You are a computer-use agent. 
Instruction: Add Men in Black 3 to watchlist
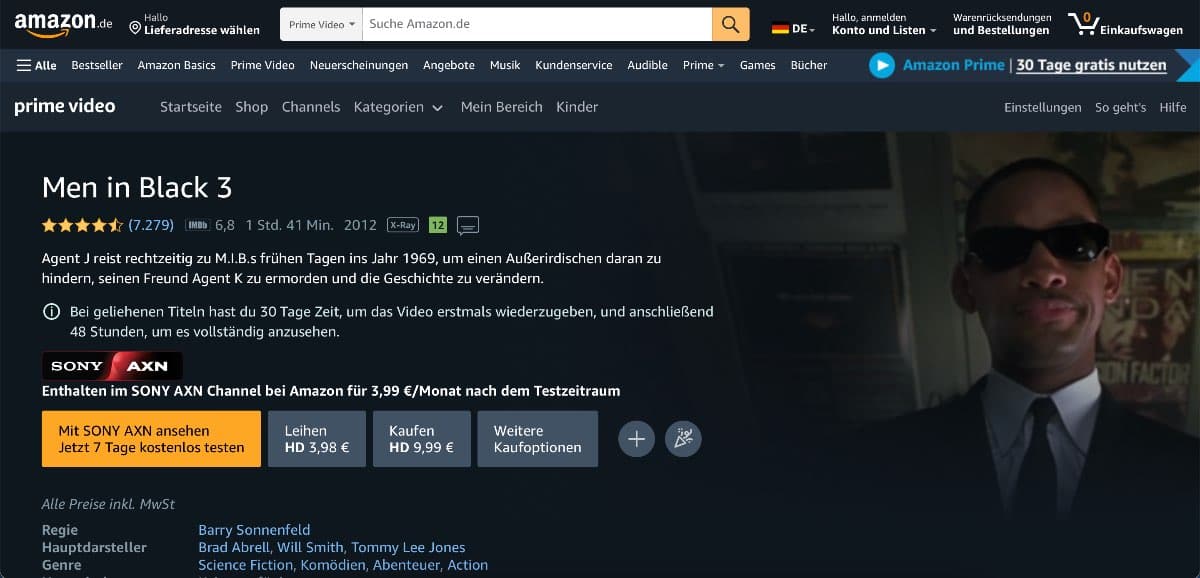[x=637, y=438]
